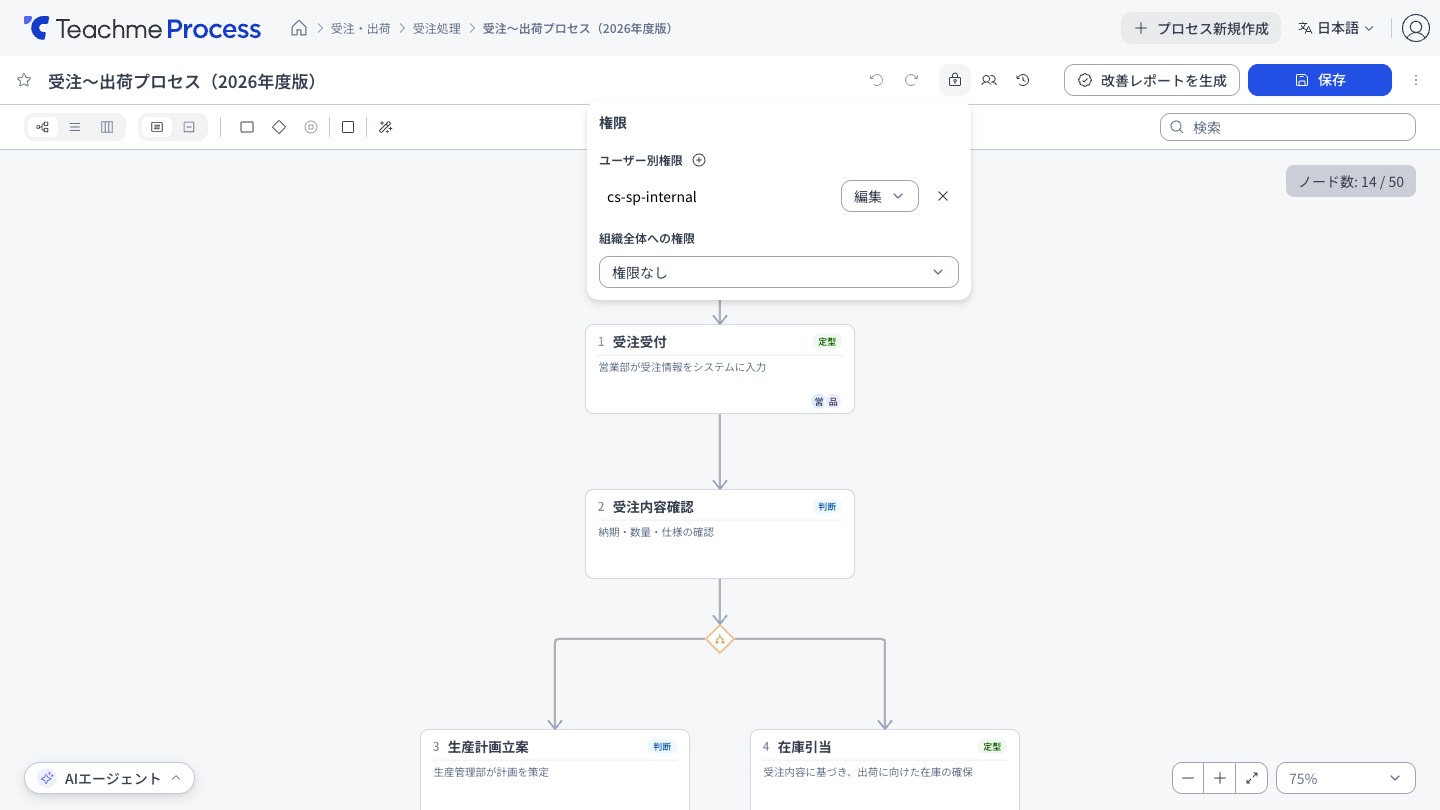Click the 保存 save button

[x=1320, y=80]
